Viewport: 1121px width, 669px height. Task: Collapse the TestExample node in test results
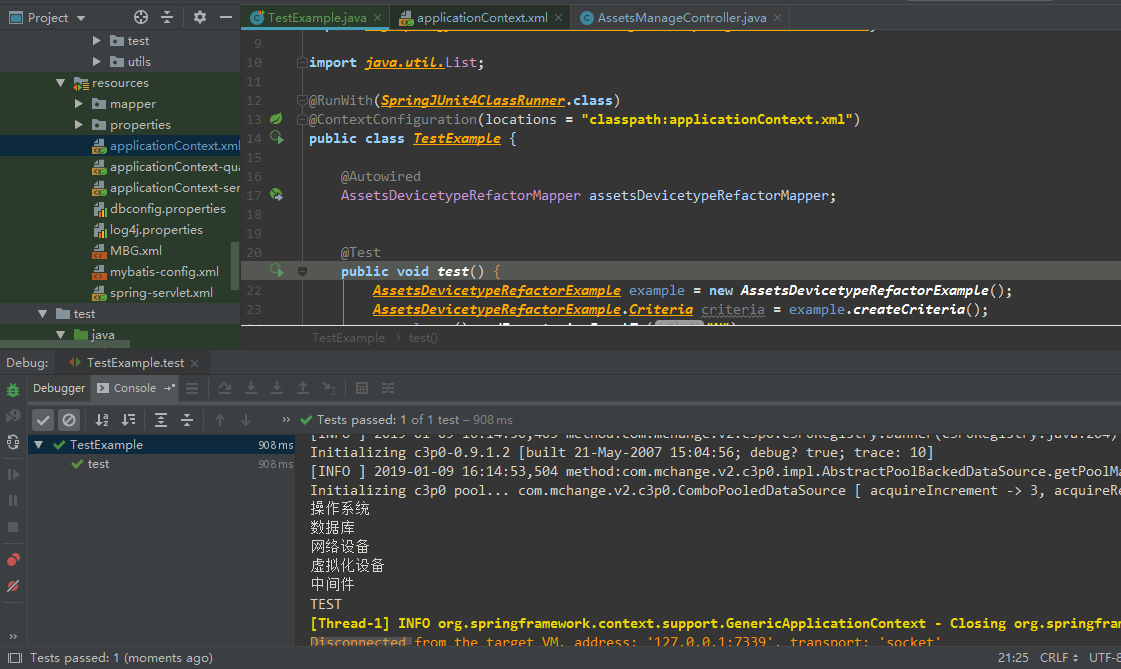39,445
